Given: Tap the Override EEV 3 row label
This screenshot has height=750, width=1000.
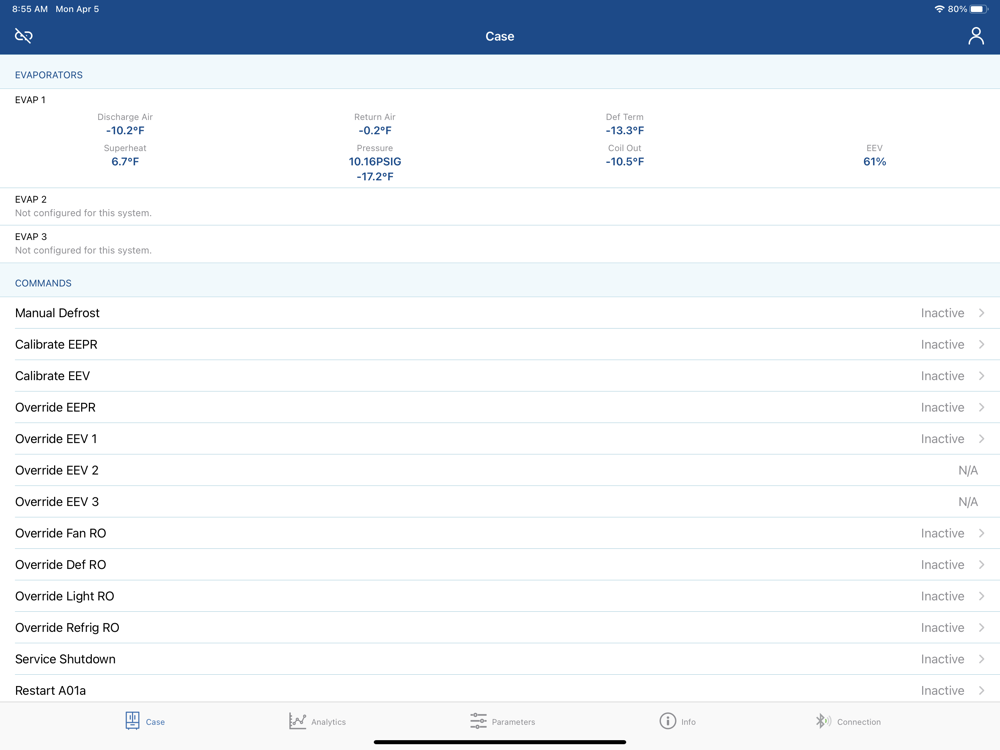Looking at the screenshot, I should pos(57,502).
